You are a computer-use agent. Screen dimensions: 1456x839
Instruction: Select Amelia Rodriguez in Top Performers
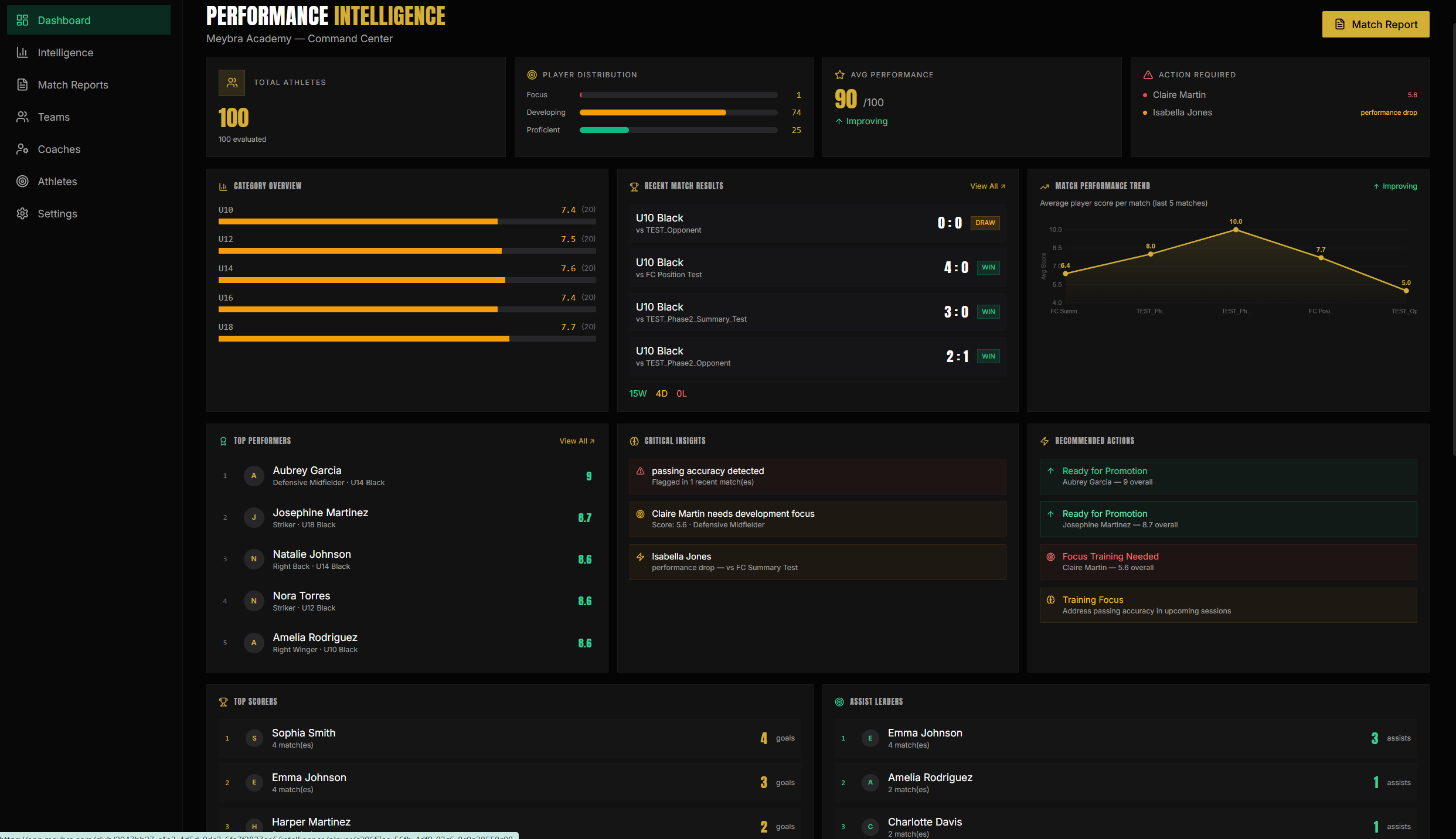point(407,643)
